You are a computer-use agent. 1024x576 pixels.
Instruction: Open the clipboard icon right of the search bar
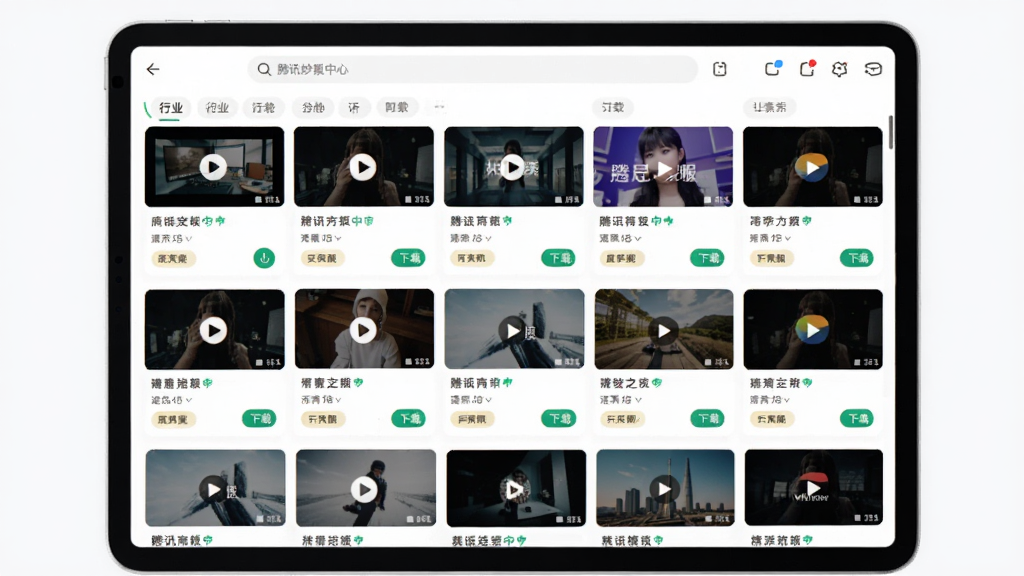[x=720, y=69]
